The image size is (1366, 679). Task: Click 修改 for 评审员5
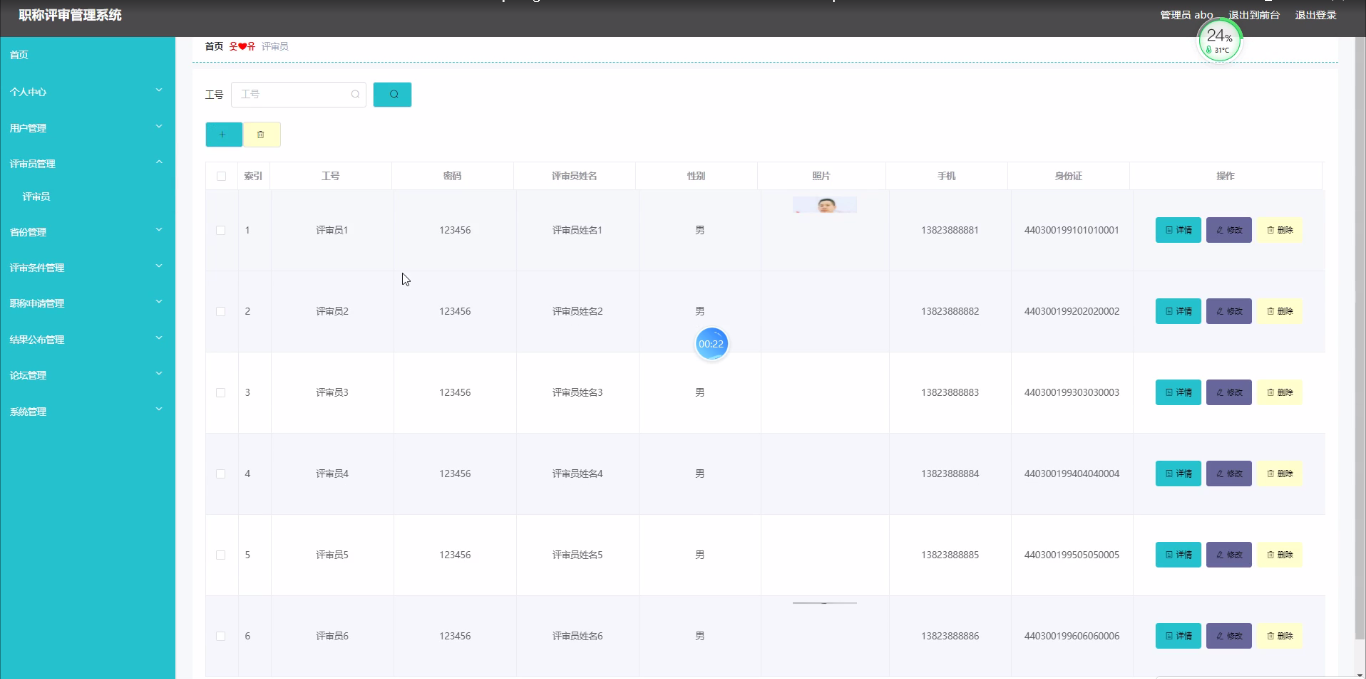1228,554
